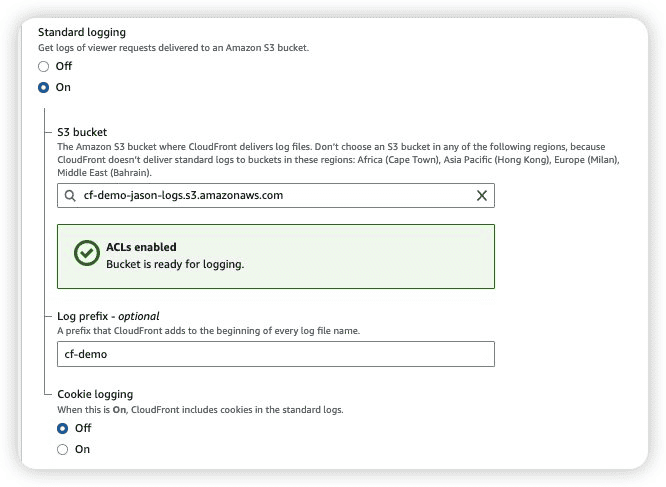
Task: Click the 'Standard logging' heading
Action: (x=82, y=32)
